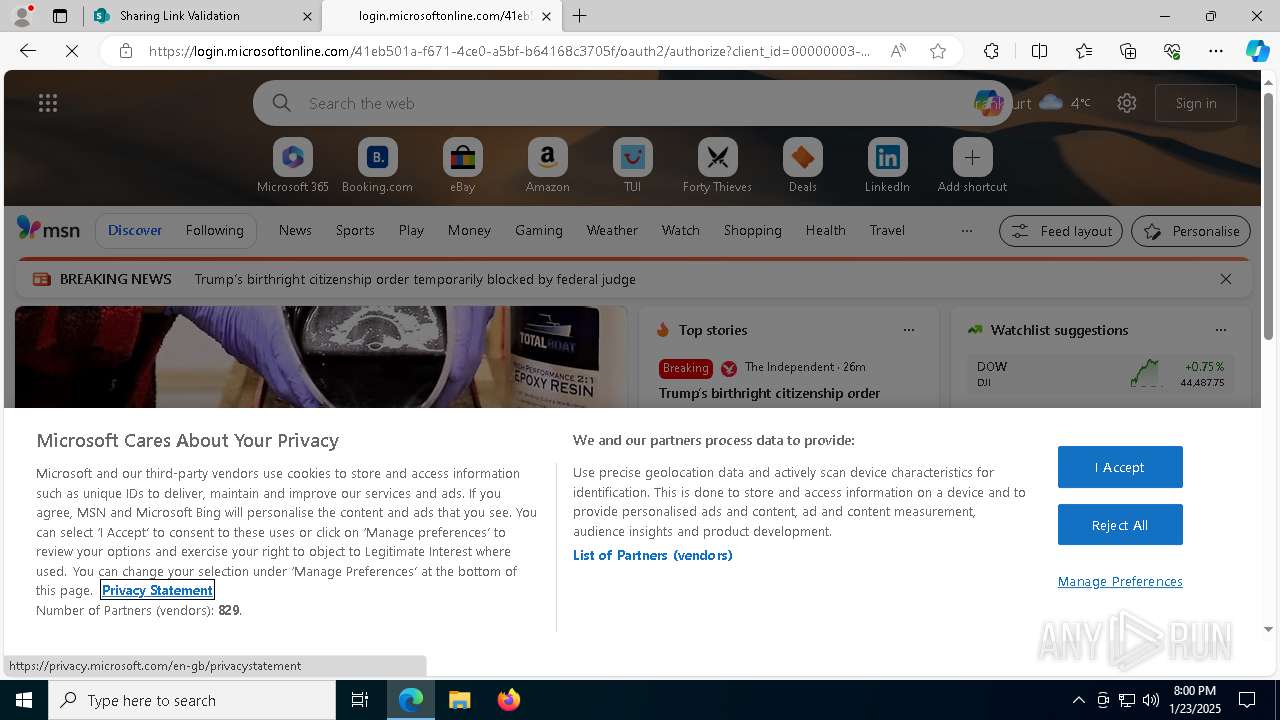Open the Gaming category
This screenshot has width=1280, height=720.
[539, 231]
